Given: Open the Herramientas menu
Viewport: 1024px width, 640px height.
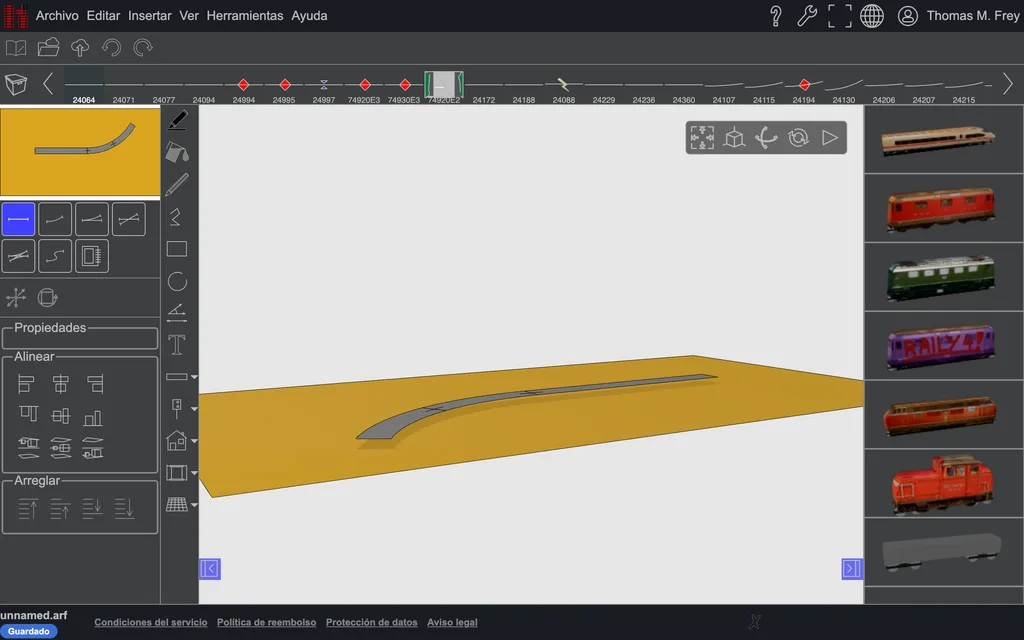Looking at the screenshot, I should coord(245,16).
